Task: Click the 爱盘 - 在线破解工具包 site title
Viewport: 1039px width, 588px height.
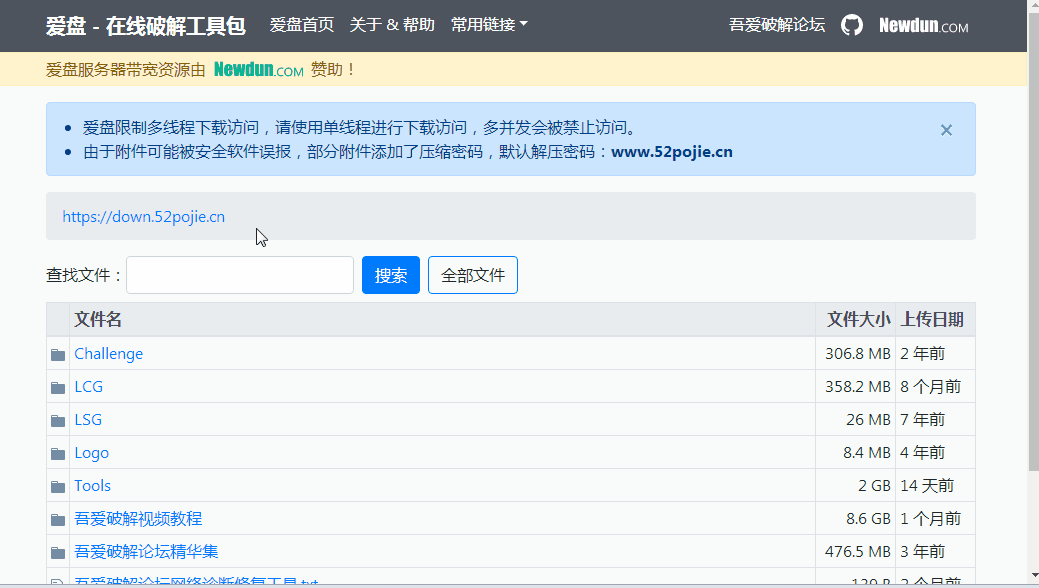Action: pos(146,26)
